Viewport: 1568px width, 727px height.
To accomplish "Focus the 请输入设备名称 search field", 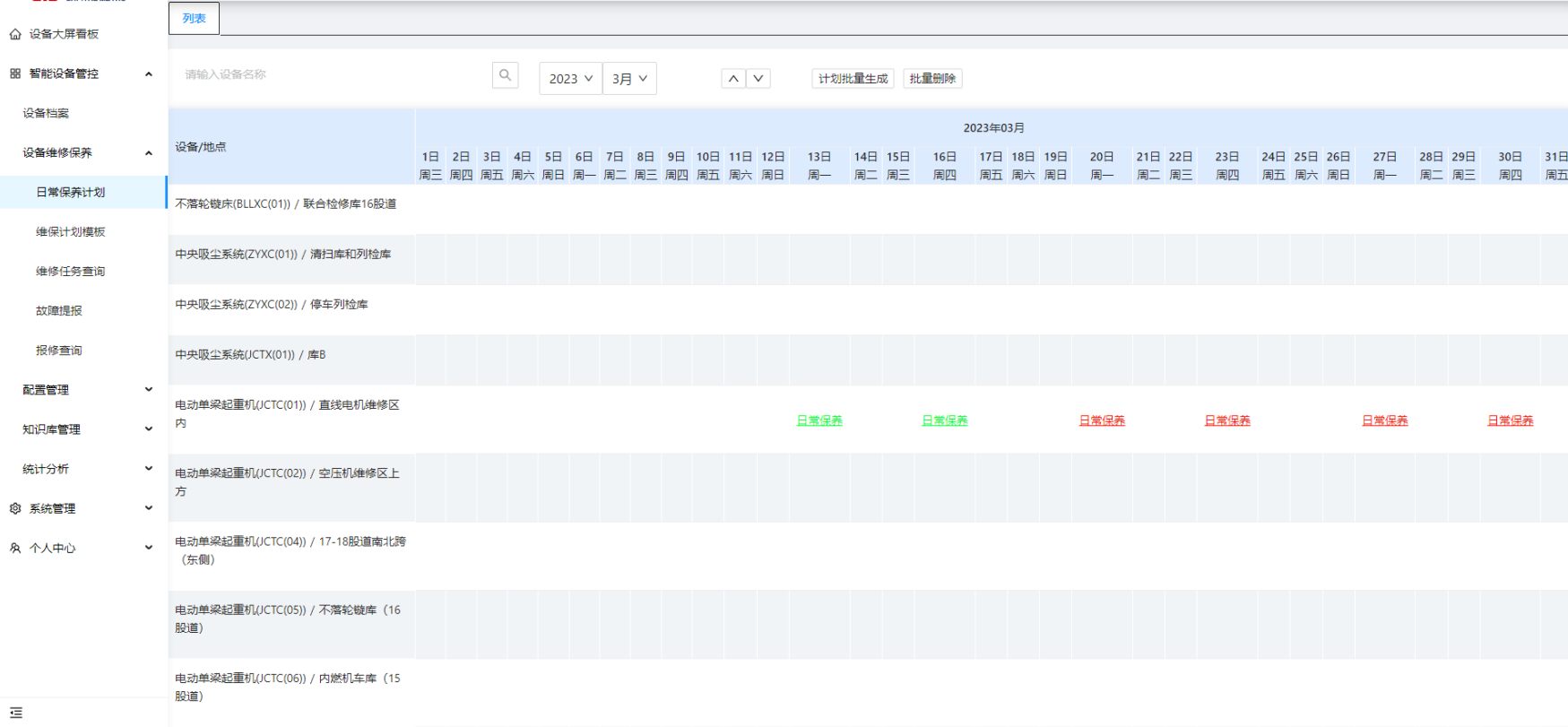I will point(332,75).
